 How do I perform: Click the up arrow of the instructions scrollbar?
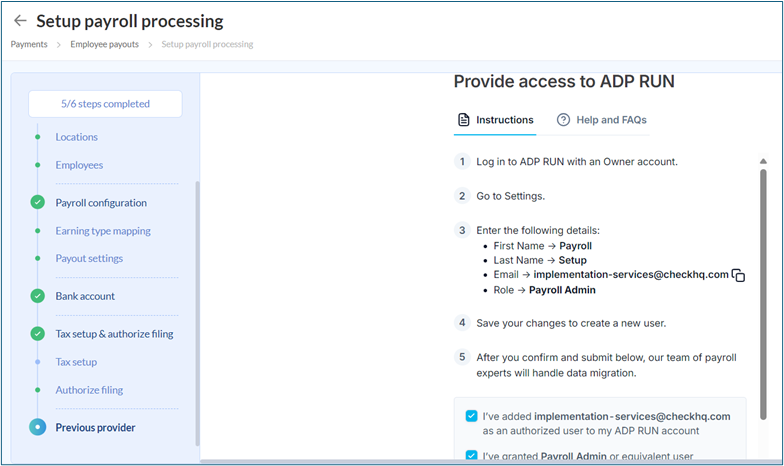point(763,161)
